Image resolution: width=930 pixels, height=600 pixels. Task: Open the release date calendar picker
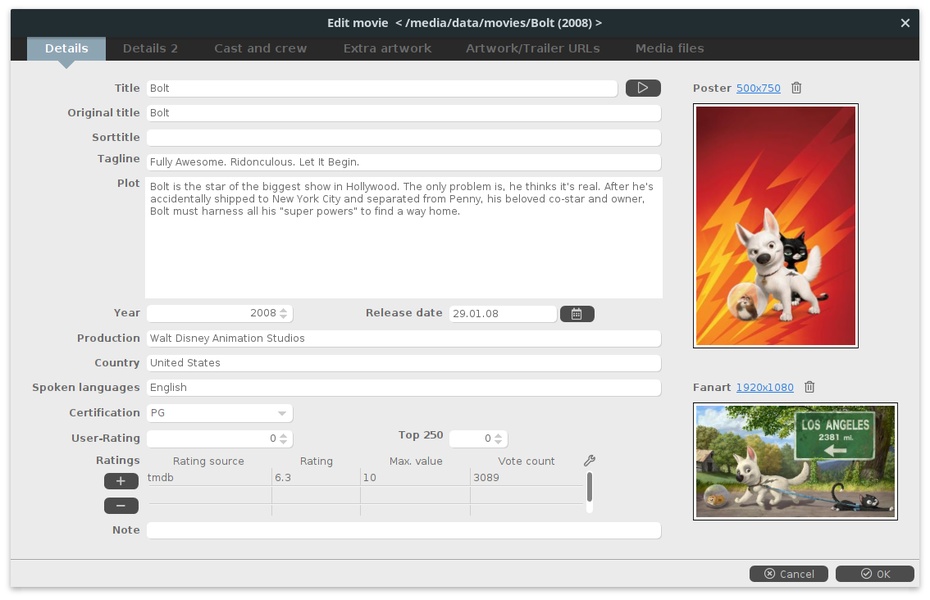pos(577,314)
